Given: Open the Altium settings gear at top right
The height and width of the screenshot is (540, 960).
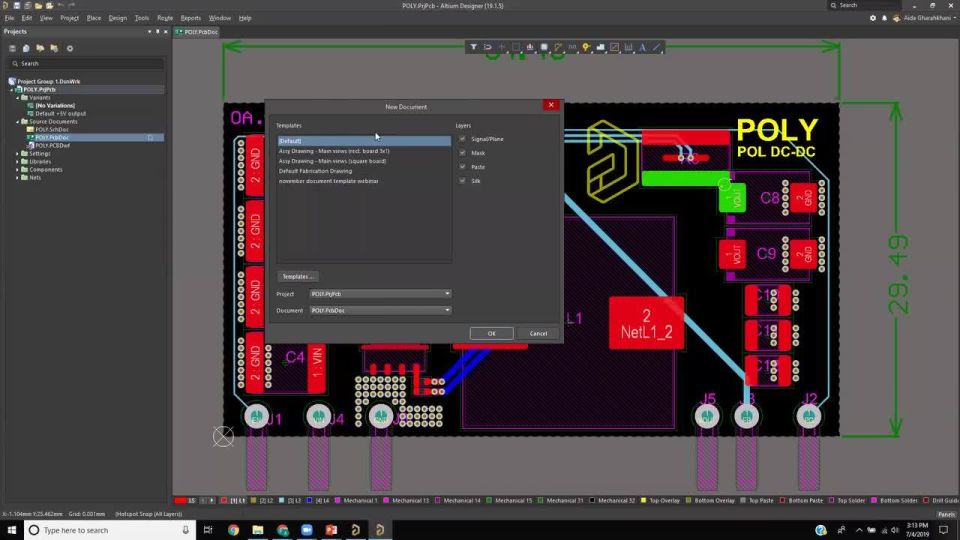Looking at the screenshot, I should tap(872, 18).
